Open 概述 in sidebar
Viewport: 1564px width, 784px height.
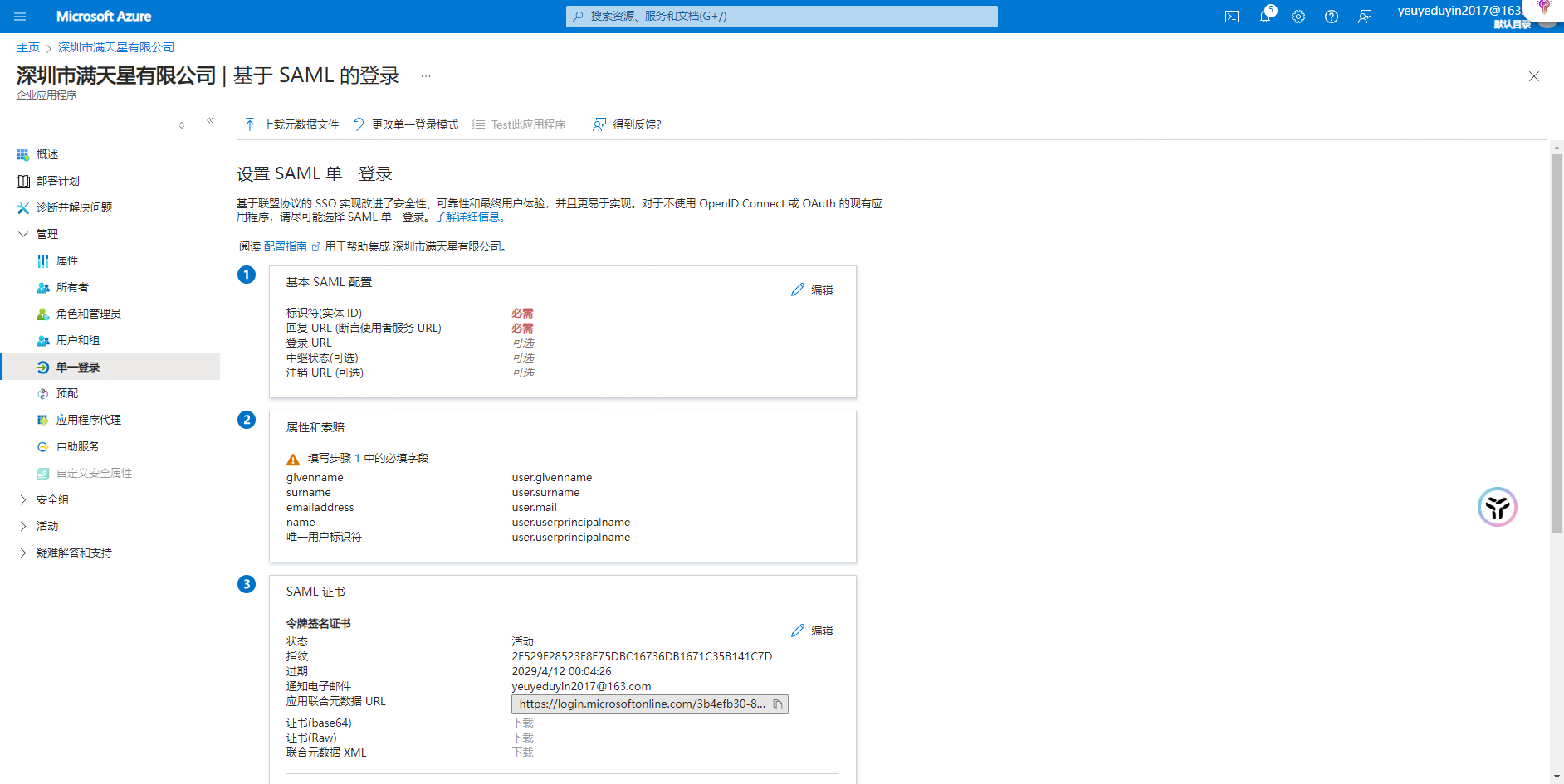(47, 154)
